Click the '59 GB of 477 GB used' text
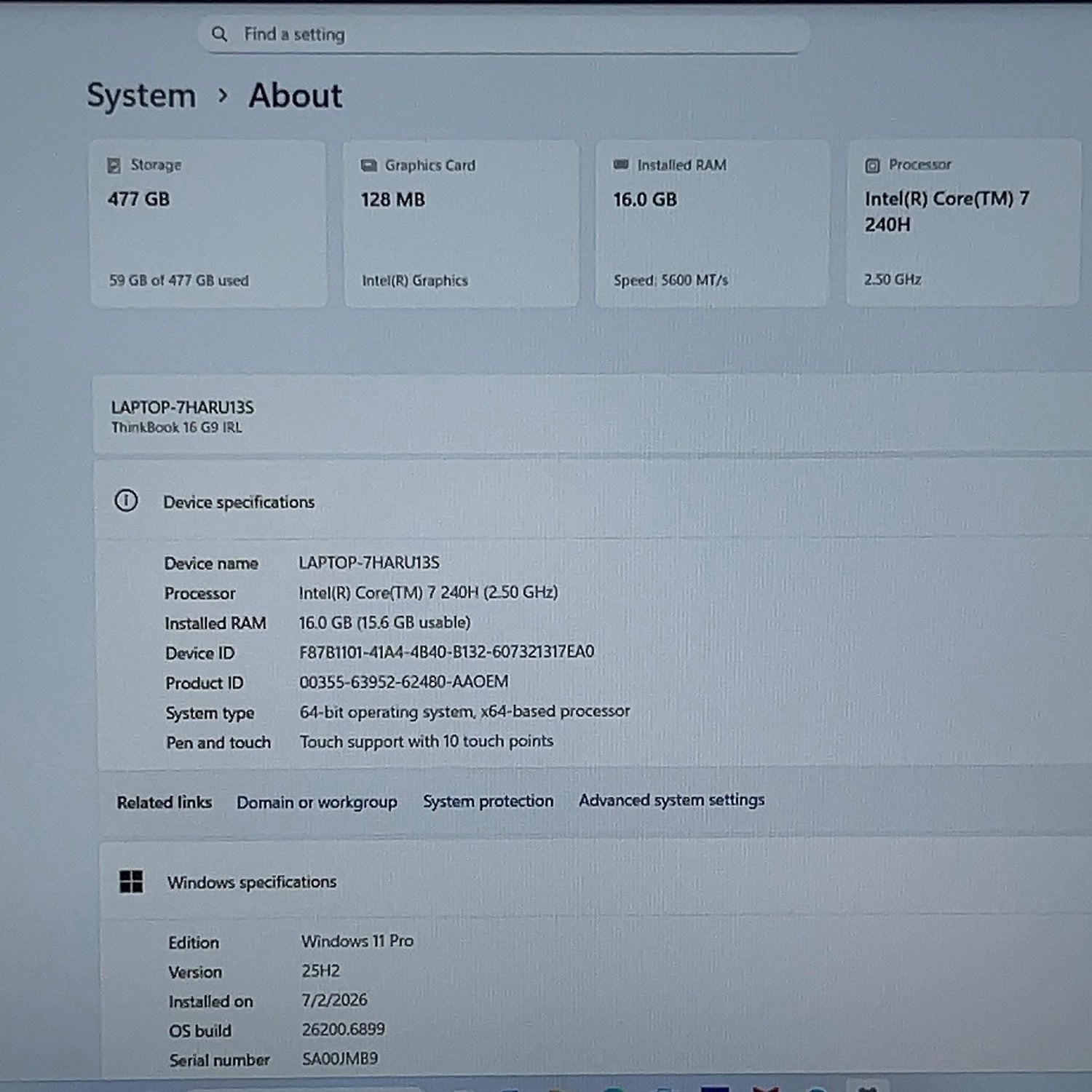 pyautogui.click(x=178, y=280)
